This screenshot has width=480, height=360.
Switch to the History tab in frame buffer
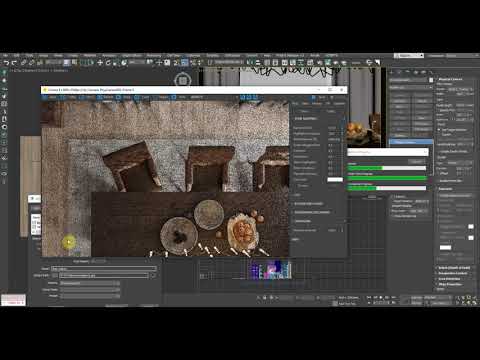click(317, 104)
